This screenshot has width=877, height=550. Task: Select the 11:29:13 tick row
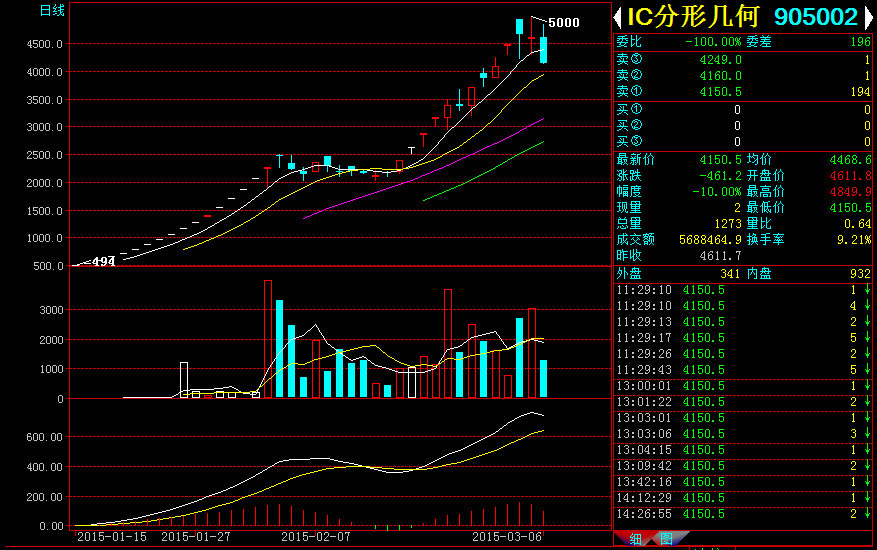[x=743, y=322]
